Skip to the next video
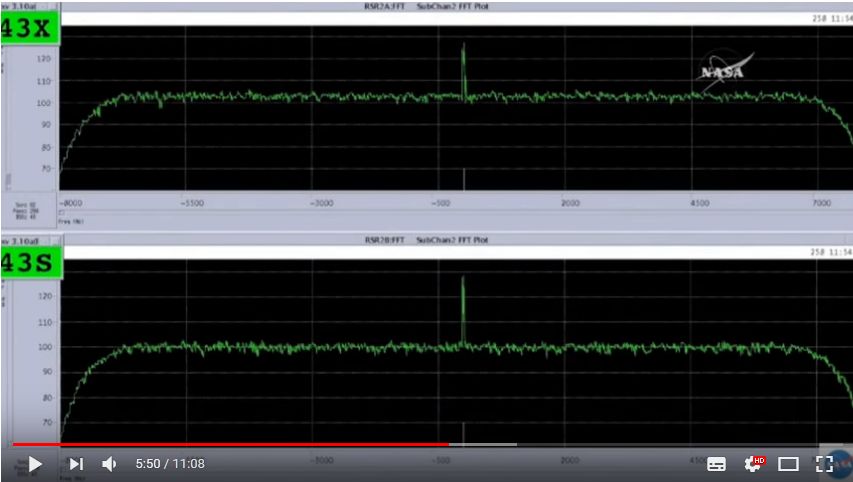 tap(76, 464)
